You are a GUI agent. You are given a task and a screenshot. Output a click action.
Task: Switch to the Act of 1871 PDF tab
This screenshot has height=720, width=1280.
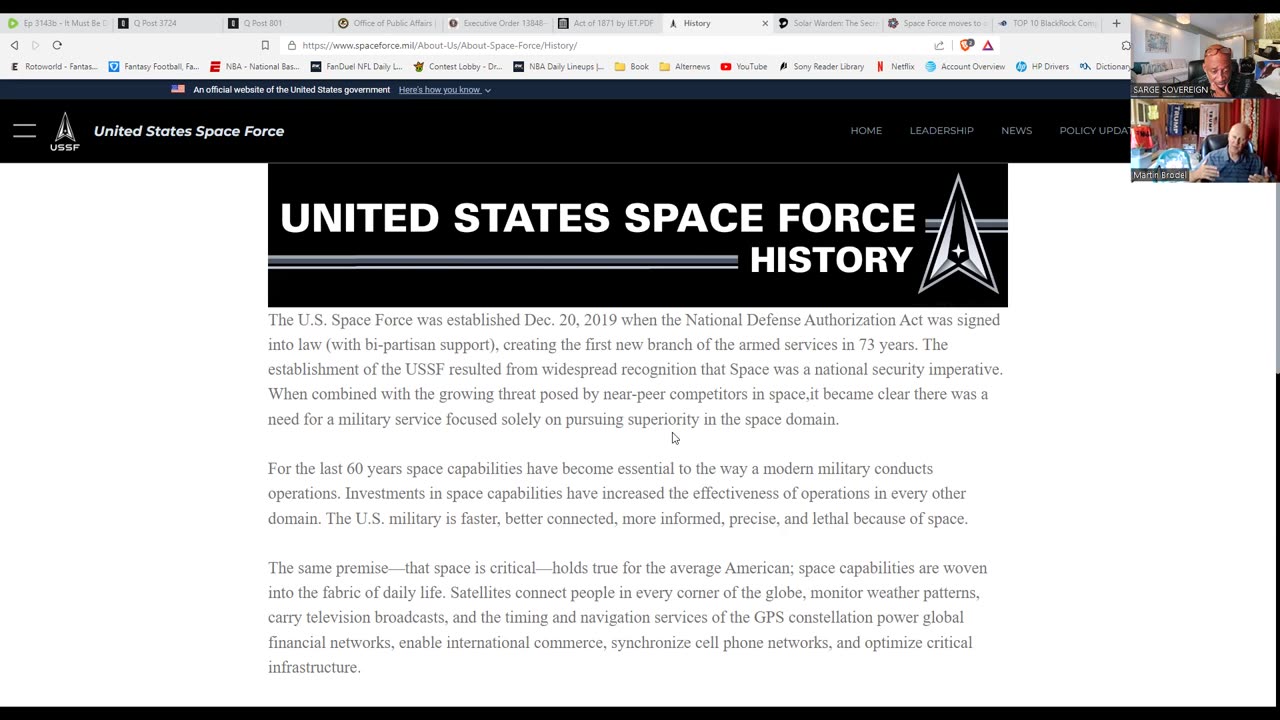click(x=605, y=23)
